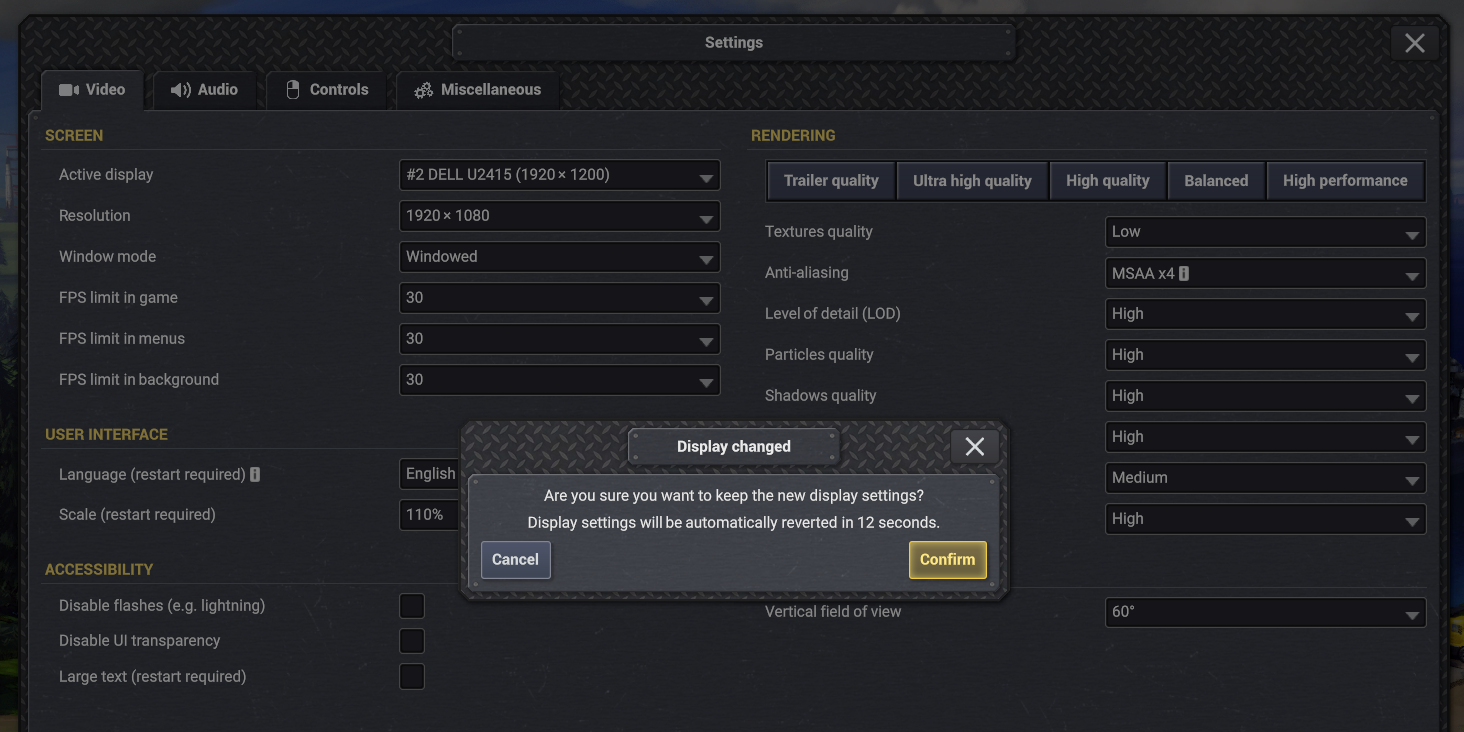Apply the High performance preset

[1344, 181]
